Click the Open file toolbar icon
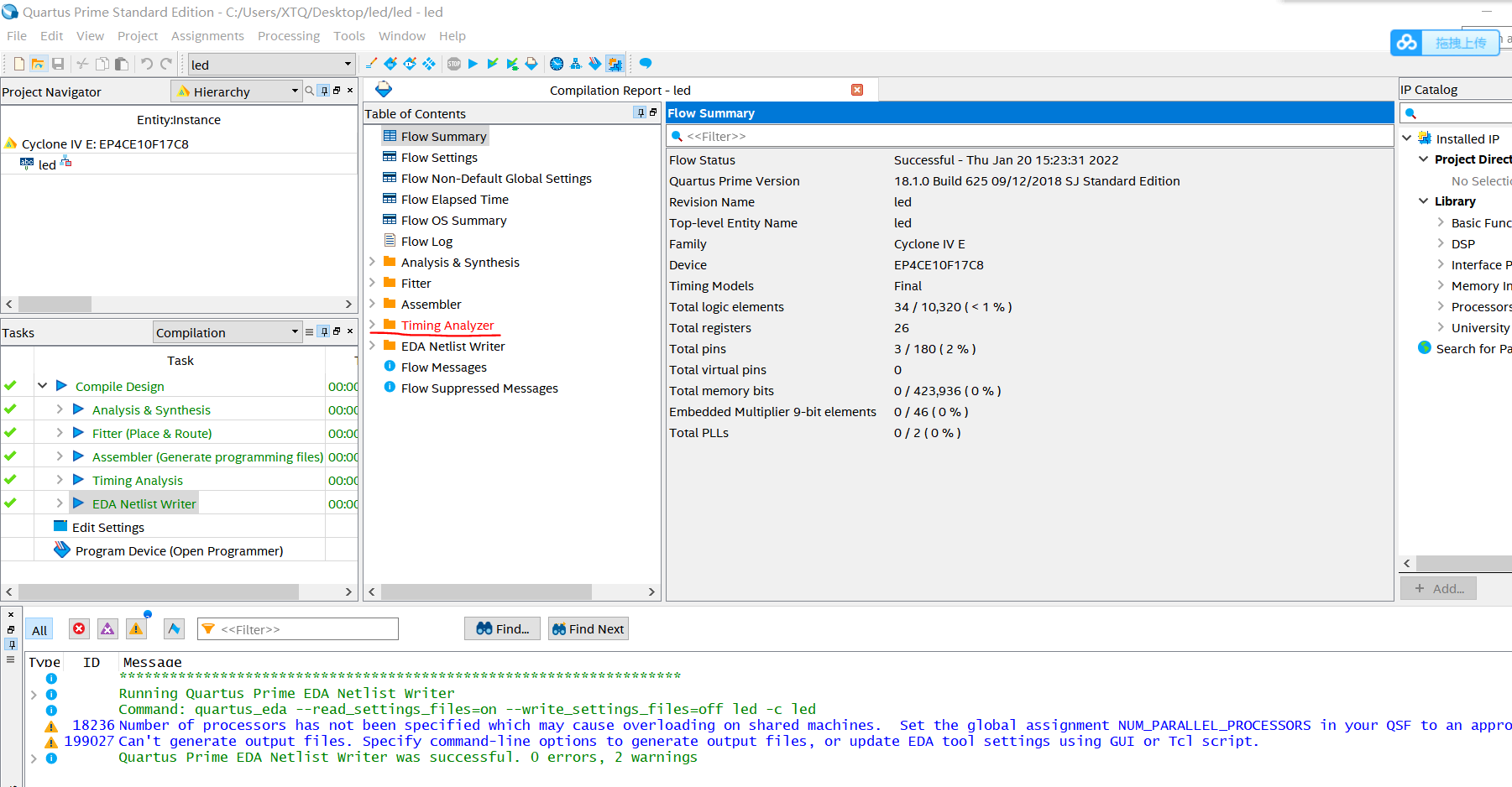 pyautogui.click(x=38, y=64)
